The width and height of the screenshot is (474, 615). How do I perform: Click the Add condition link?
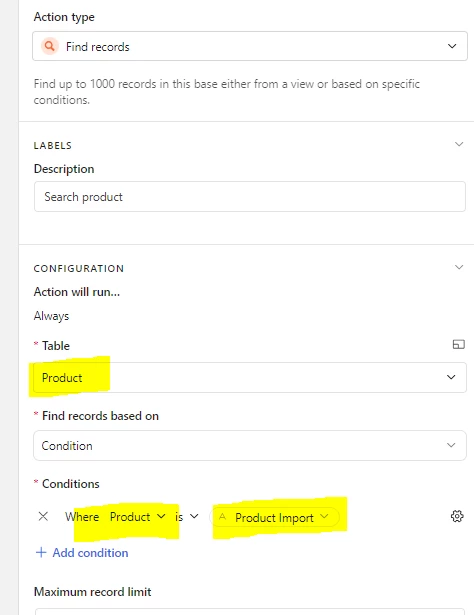point(90,553)
